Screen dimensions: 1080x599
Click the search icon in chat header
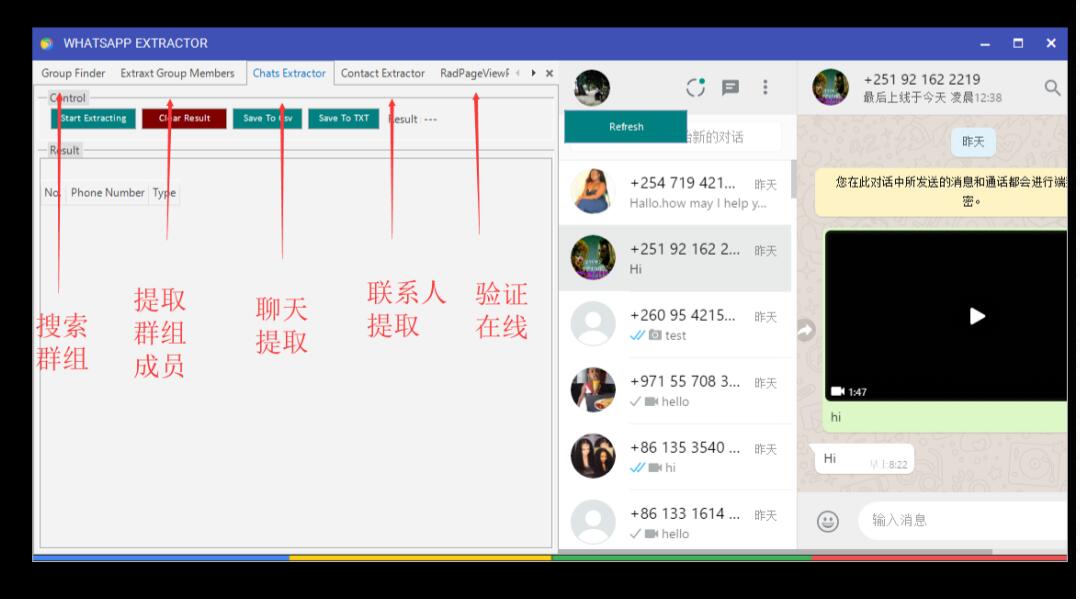click(x=1052, y=88)
